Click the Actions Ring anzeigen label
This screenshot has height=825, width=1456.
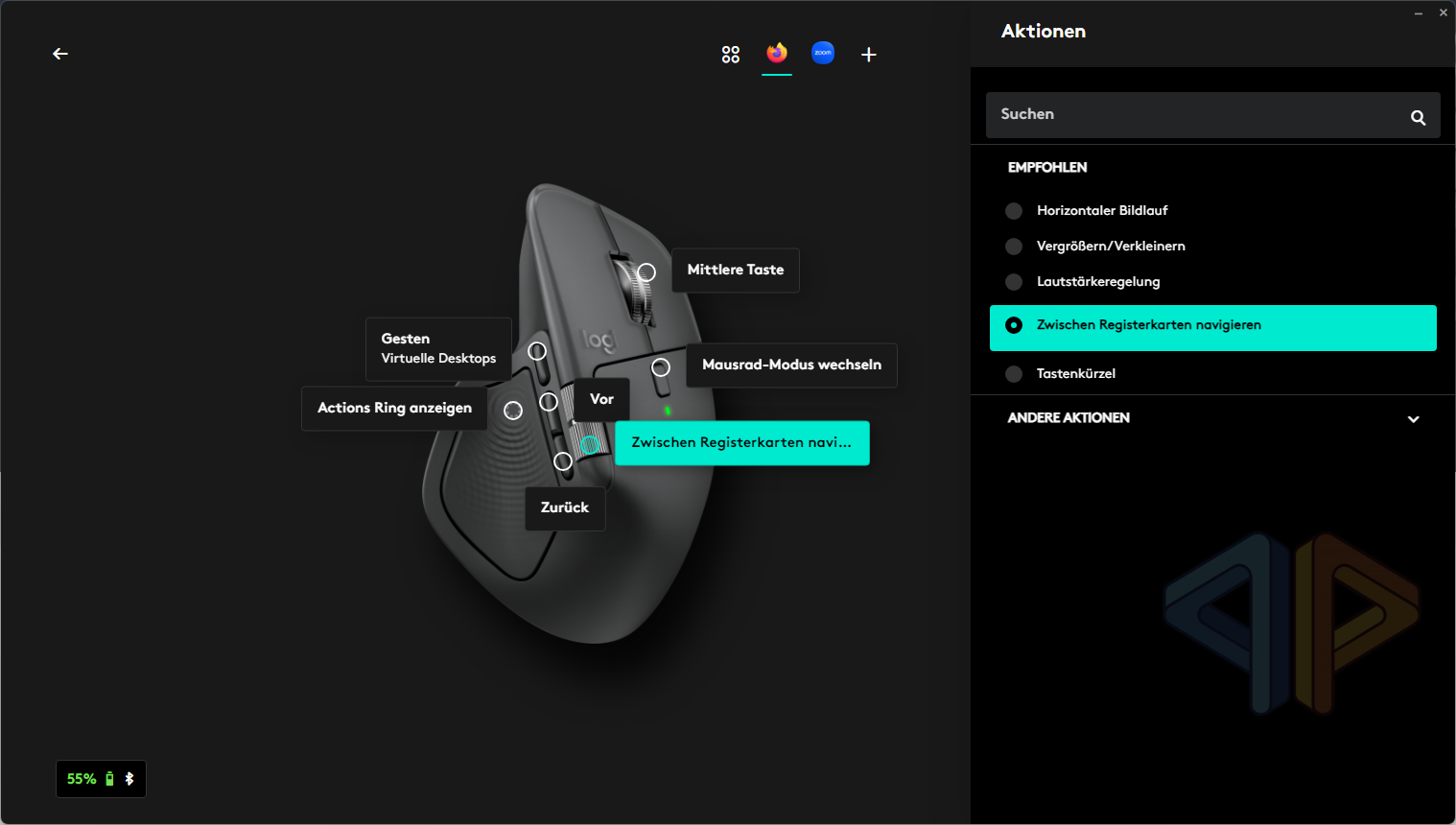394,409
